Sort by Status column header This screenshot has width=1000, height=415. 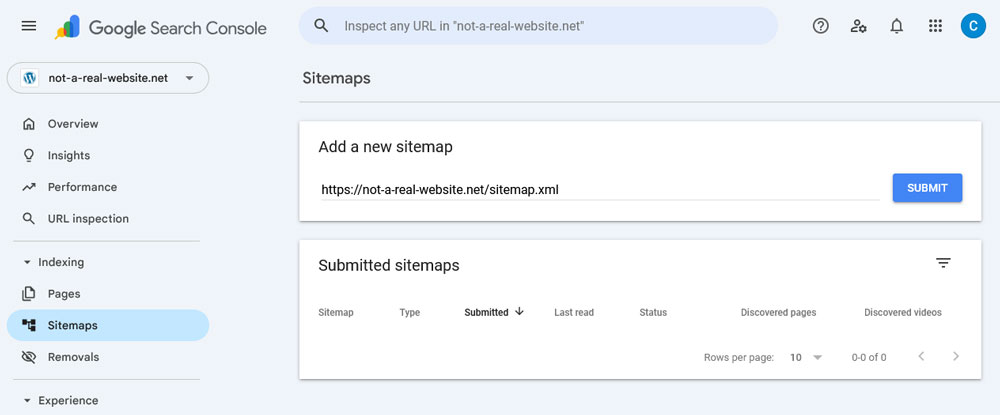(x=653, y=312)
